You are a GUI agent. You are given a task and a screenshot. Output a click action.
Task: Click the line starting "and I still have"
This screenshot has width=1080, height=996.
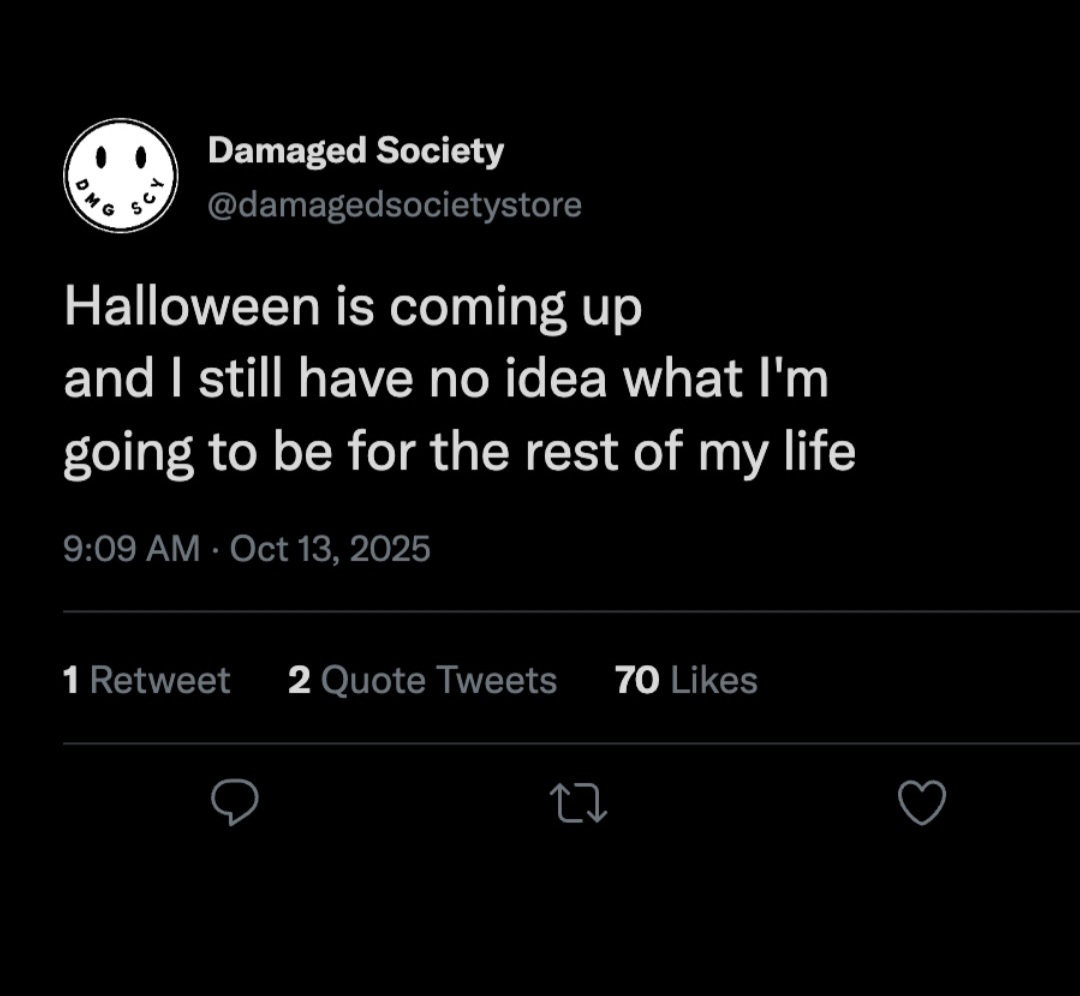446,381
